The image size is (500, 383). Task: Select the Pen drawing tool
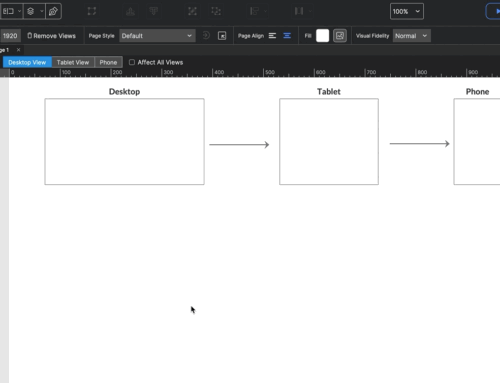pos(53,11)
